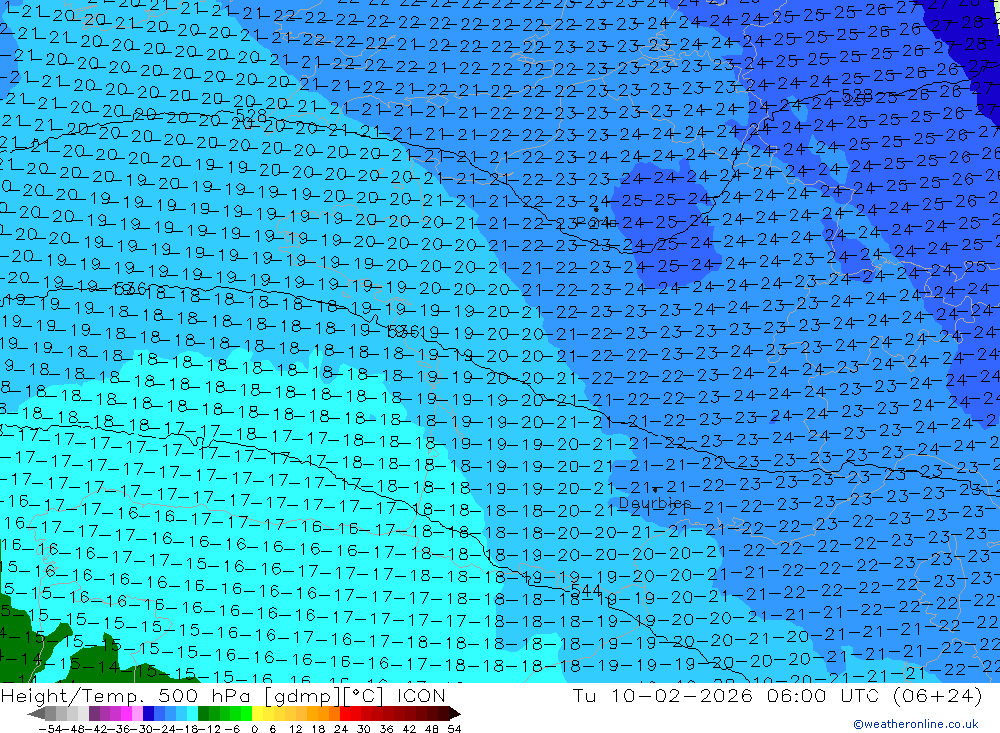The height and width of the screenshot is (733, 1000).
Task: Open the weatheronline.co.uk copyright link
Action: pyautogui.click(x=915, y=724)
